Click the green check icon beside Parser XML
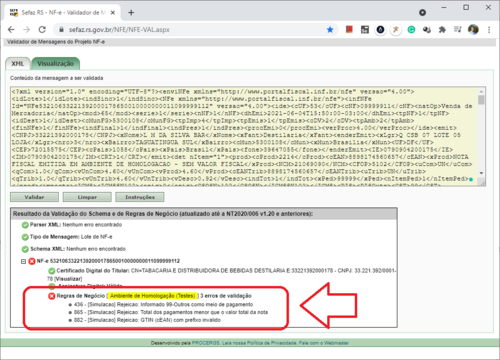This screenshot has width=500, height=360. (25, 225)
